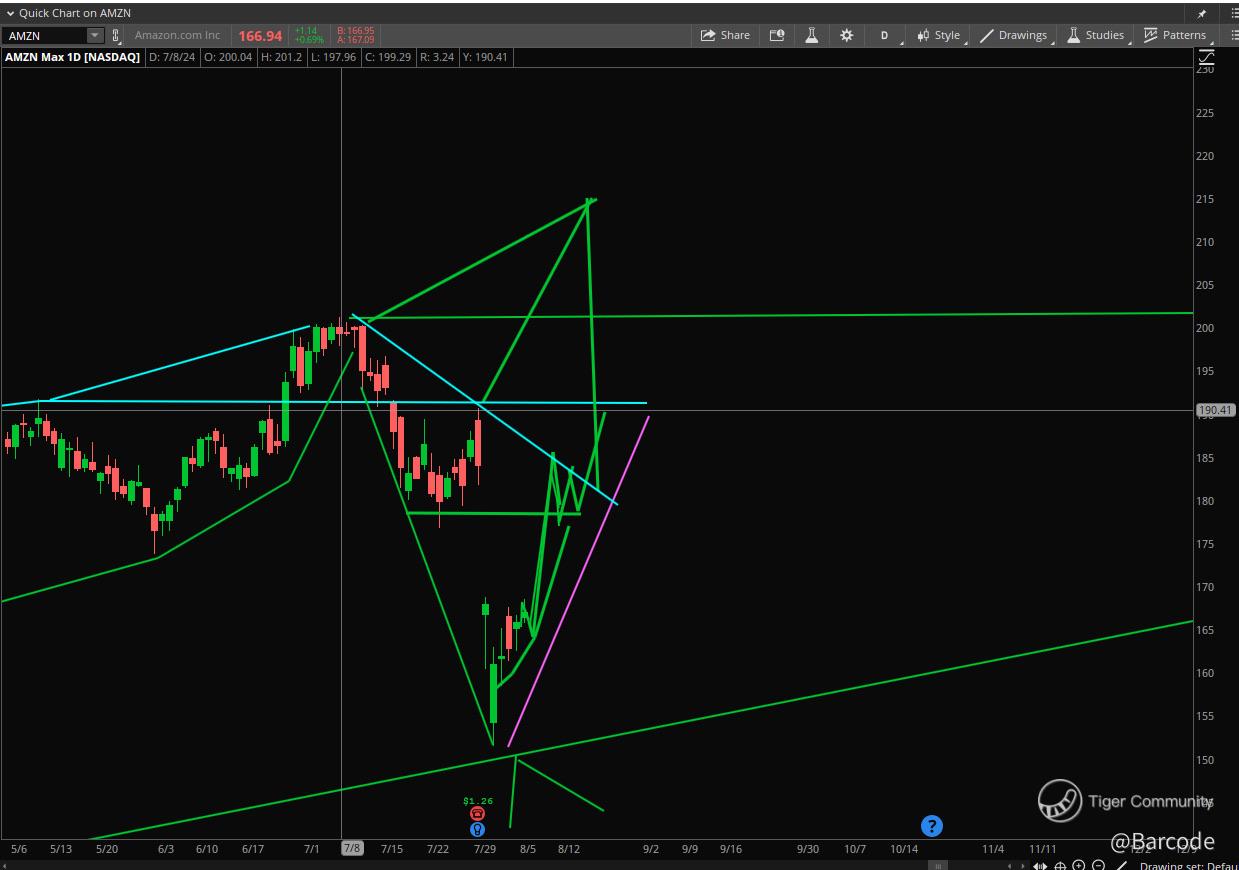
Task: Open the Studies menu
Action: 1096,35
